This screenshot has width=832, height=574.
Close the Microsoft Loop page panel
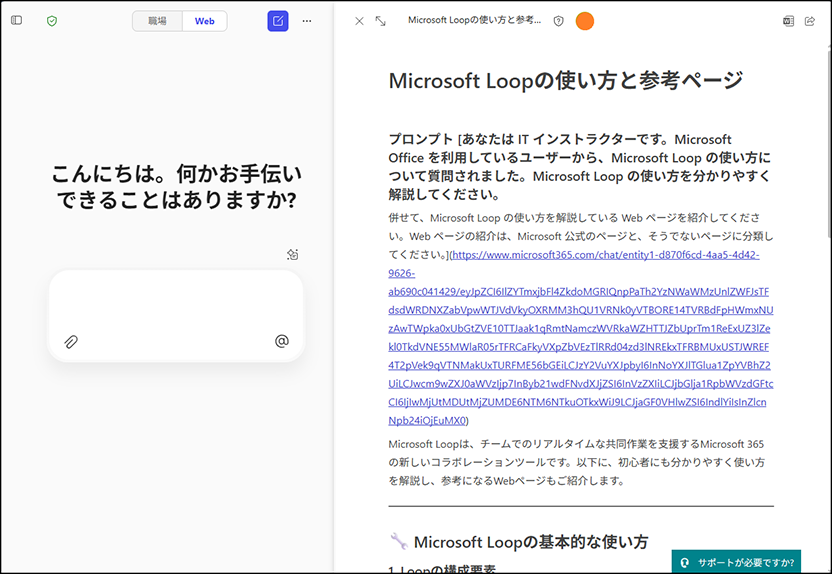pyautogui.click(x=359, y=21)
